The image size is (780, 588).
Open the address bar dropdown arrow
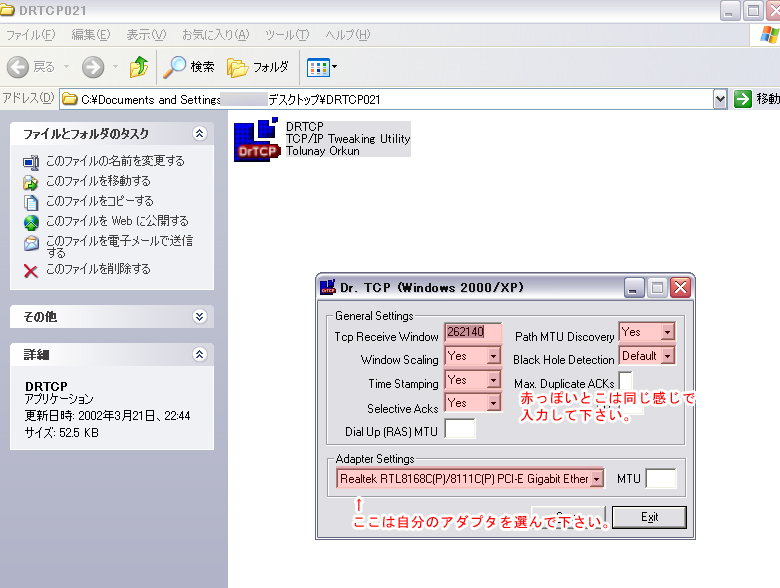point(720,99)
